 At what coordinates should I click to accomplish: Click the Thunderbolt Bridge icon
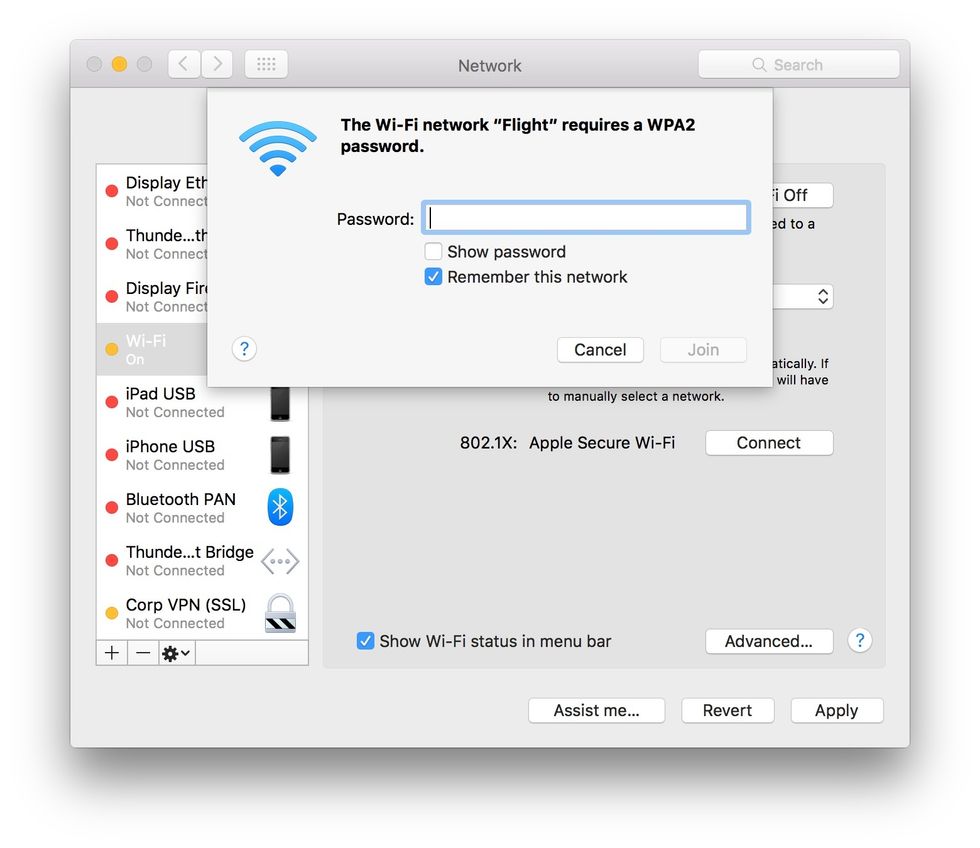tap(280, 561)
